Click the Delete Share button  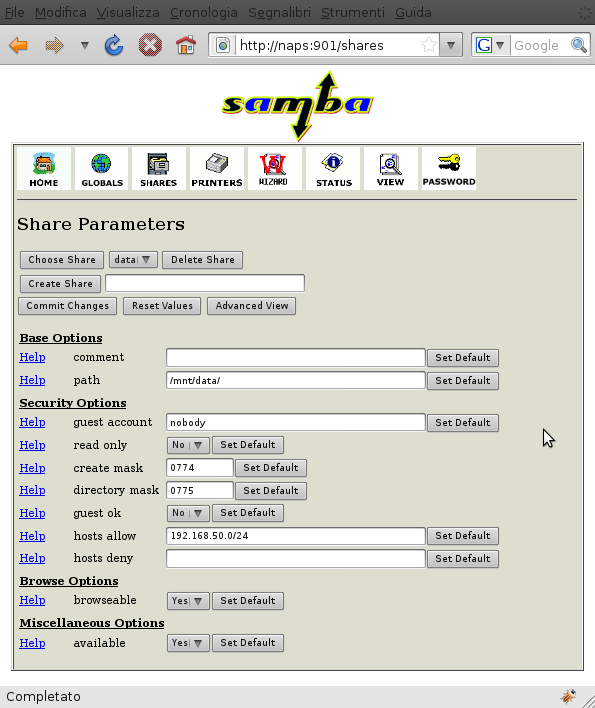(x=203, y=260)
